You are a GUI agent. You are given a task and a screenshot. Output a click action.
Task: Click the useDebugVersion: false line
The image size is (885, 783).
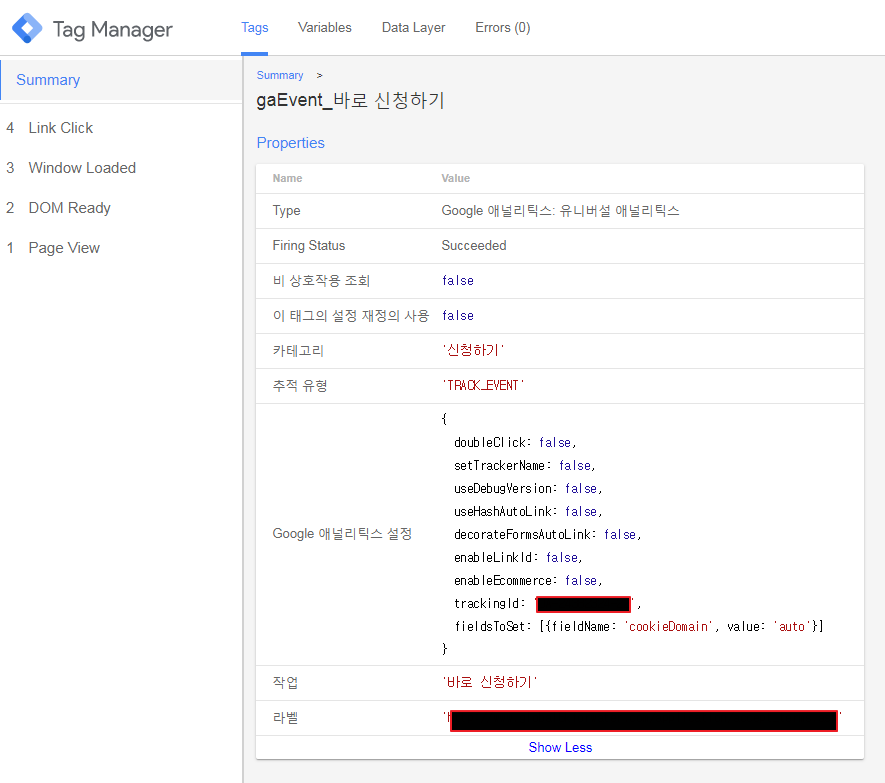pyautogui.click(x=528, y=489)
